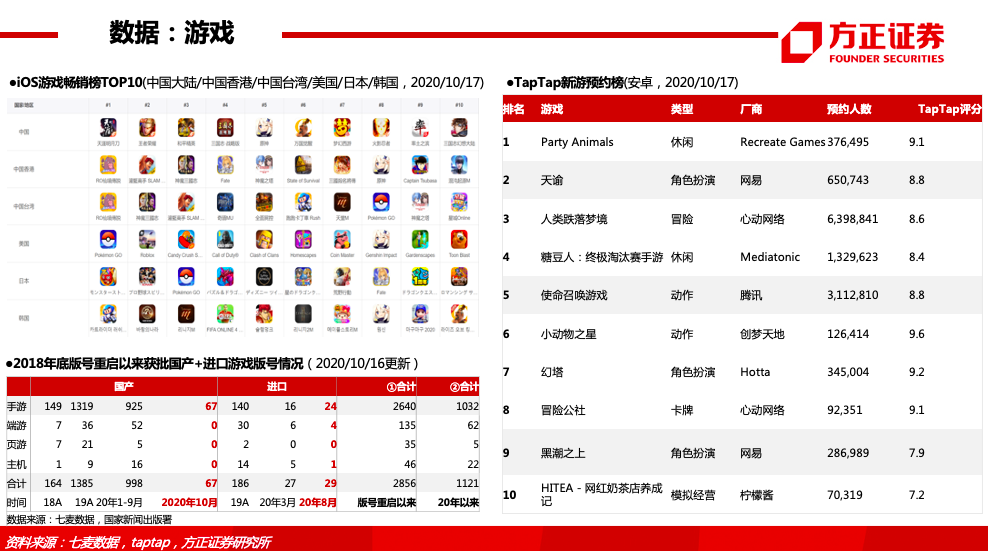988x551 pixels.
Task: Click the 冒险公社 game name
Action: click(563, 410)
